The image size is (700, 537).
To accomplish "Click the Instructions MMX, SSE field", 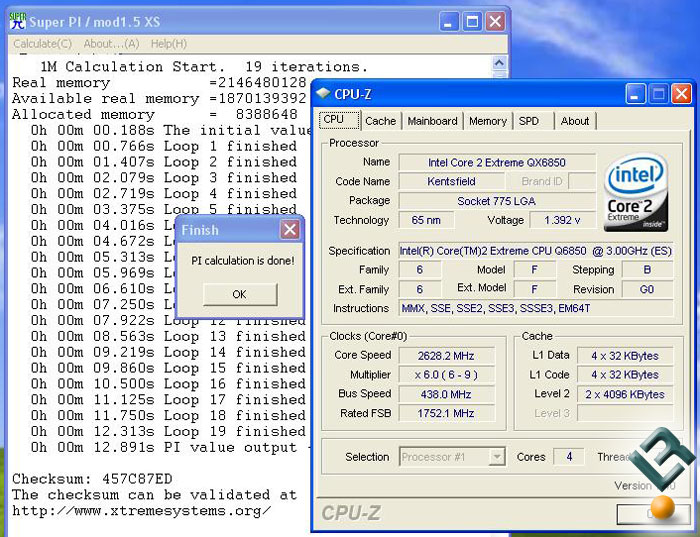I will coord(536,308).
